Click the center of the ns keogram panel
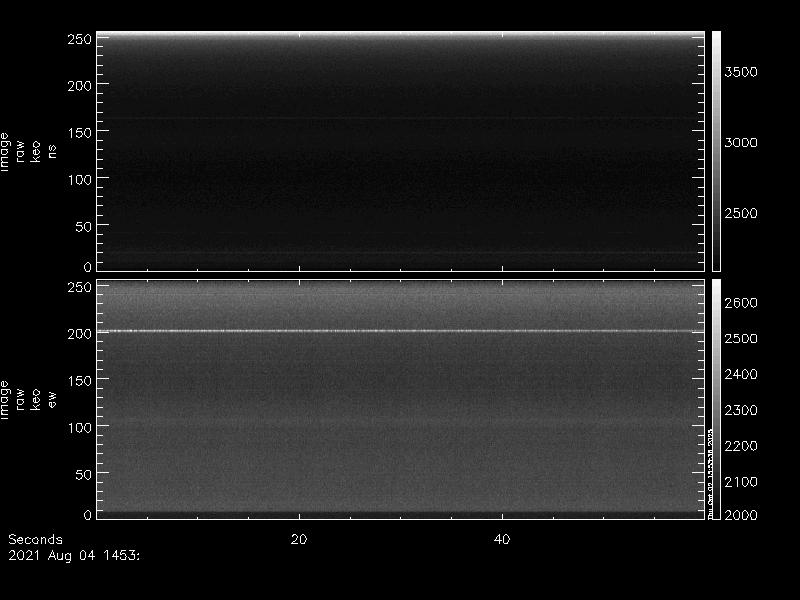Viewport: 800px width, 600px height. pyautogui.click(x=400, y=150)
